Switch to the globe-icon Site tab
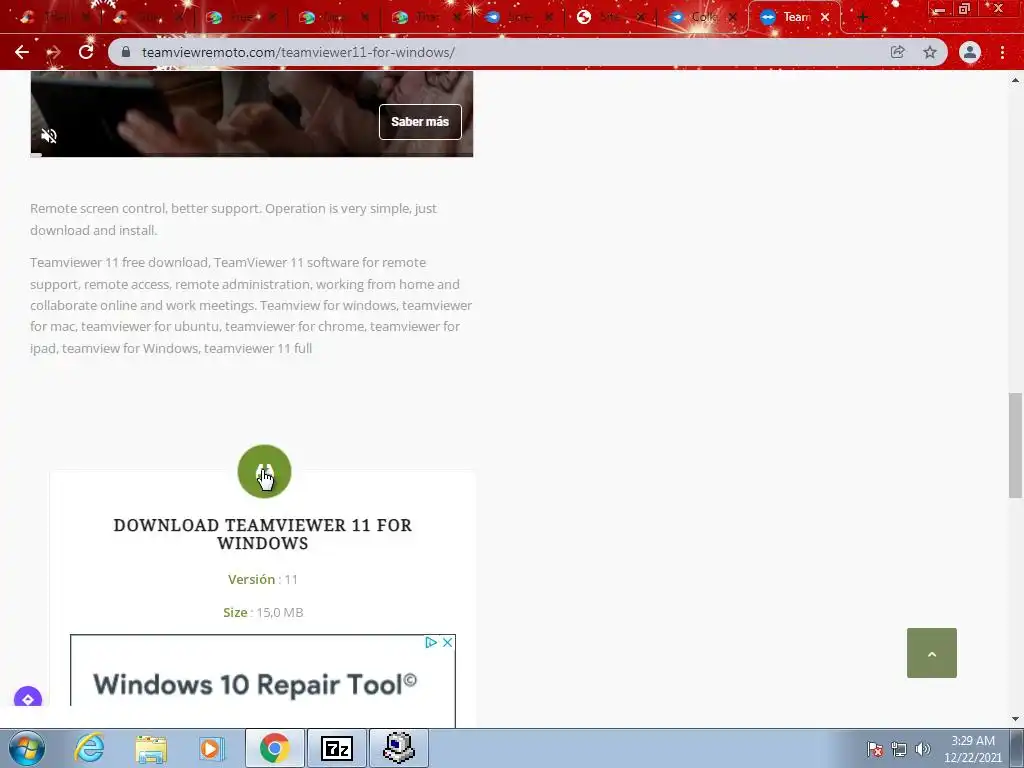 [x=609, y=18]
